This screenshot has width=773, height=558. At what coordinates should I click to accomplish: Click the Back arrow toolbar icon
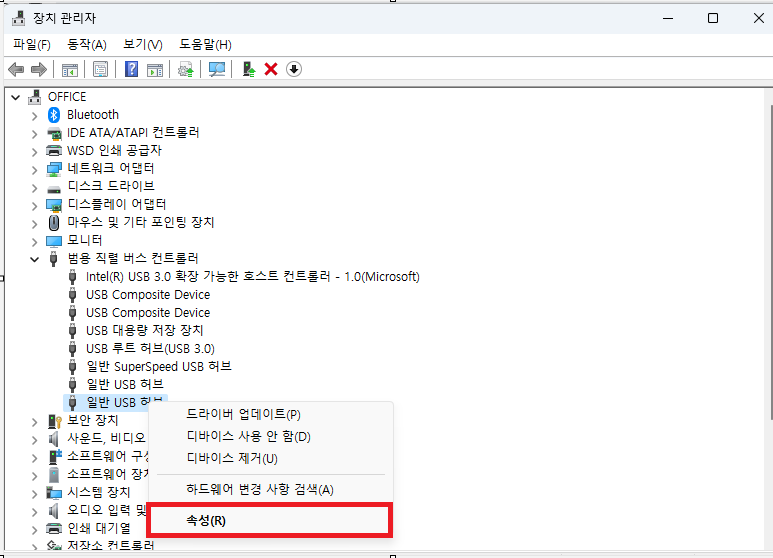point(16,70)
